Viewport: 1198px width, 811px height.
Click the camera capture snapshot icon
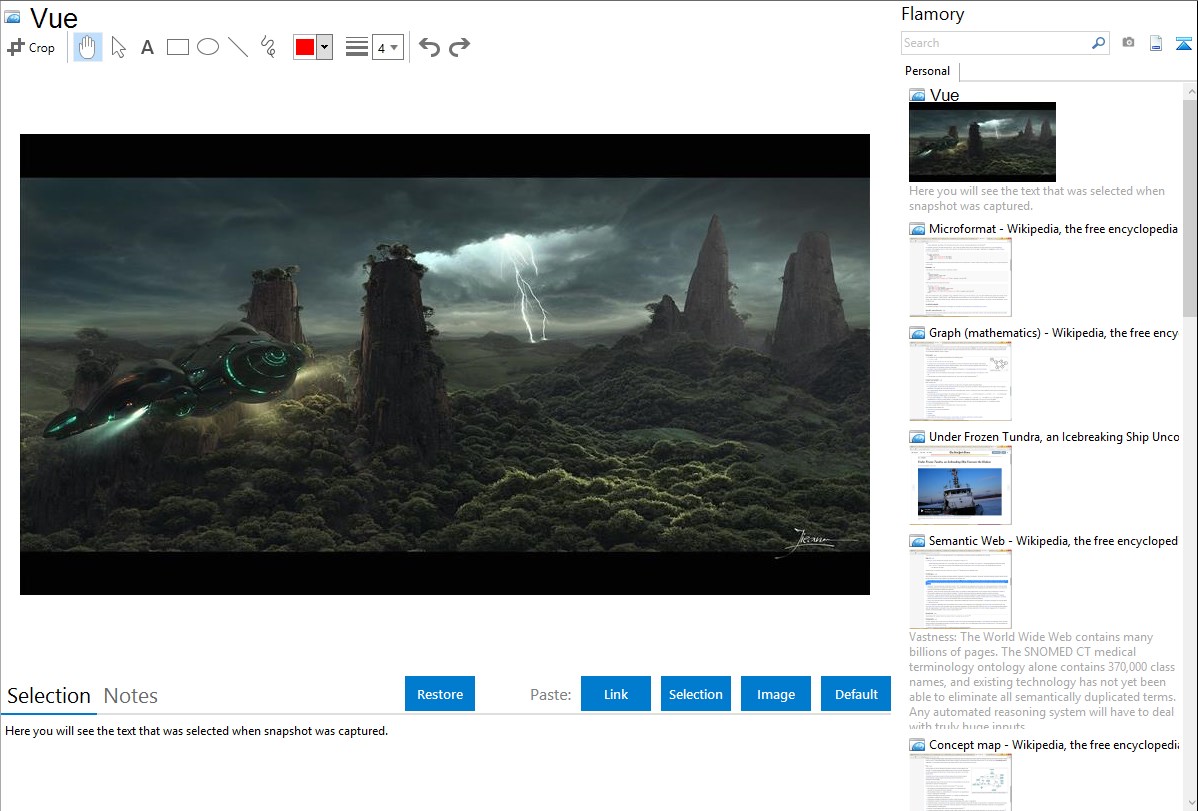coord(1128,43)
